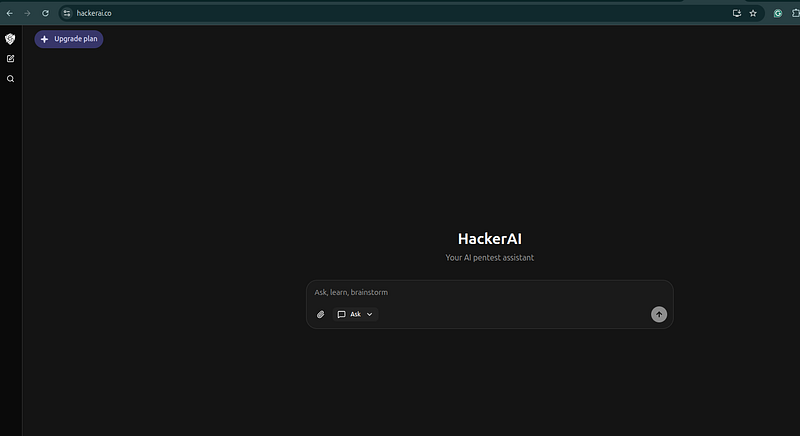Select the hackerai.co address bar URL
Viewport: 800px width, 436px height.
point(94,13)
